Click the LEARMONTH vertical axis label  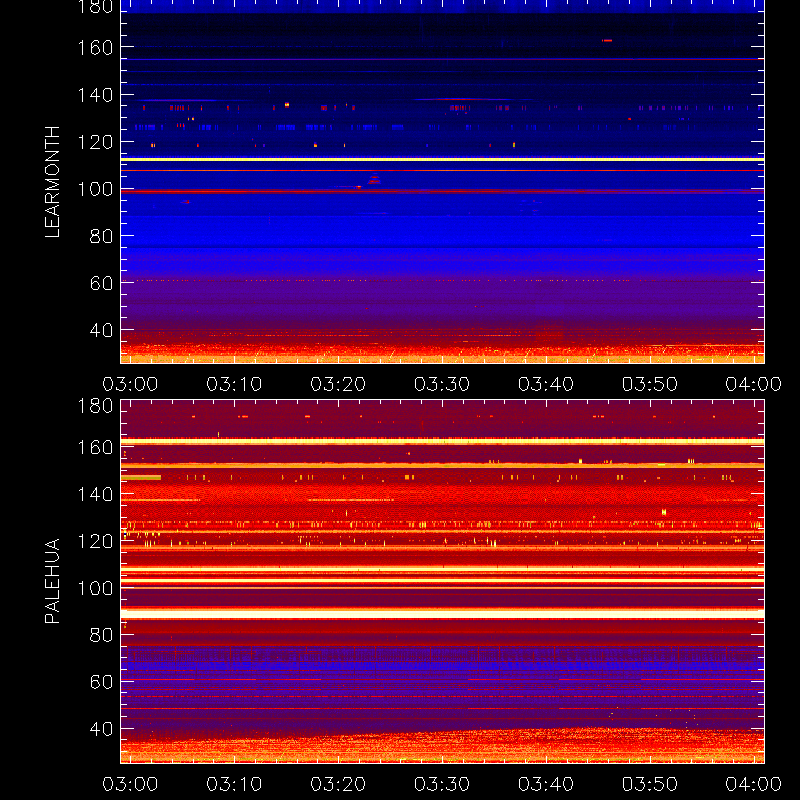pyautogui.click(x=53, y=182)
